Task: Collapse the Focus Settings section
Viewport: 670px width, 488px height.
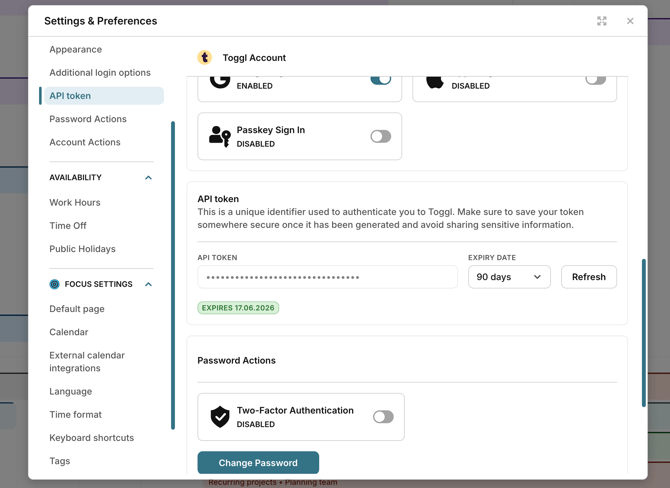Action: point(148,285)
